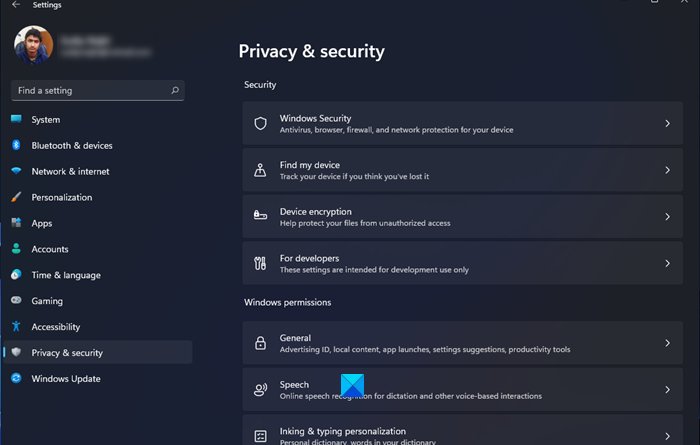
Task: Click the Accessibility figure icon
Action: 16,326
